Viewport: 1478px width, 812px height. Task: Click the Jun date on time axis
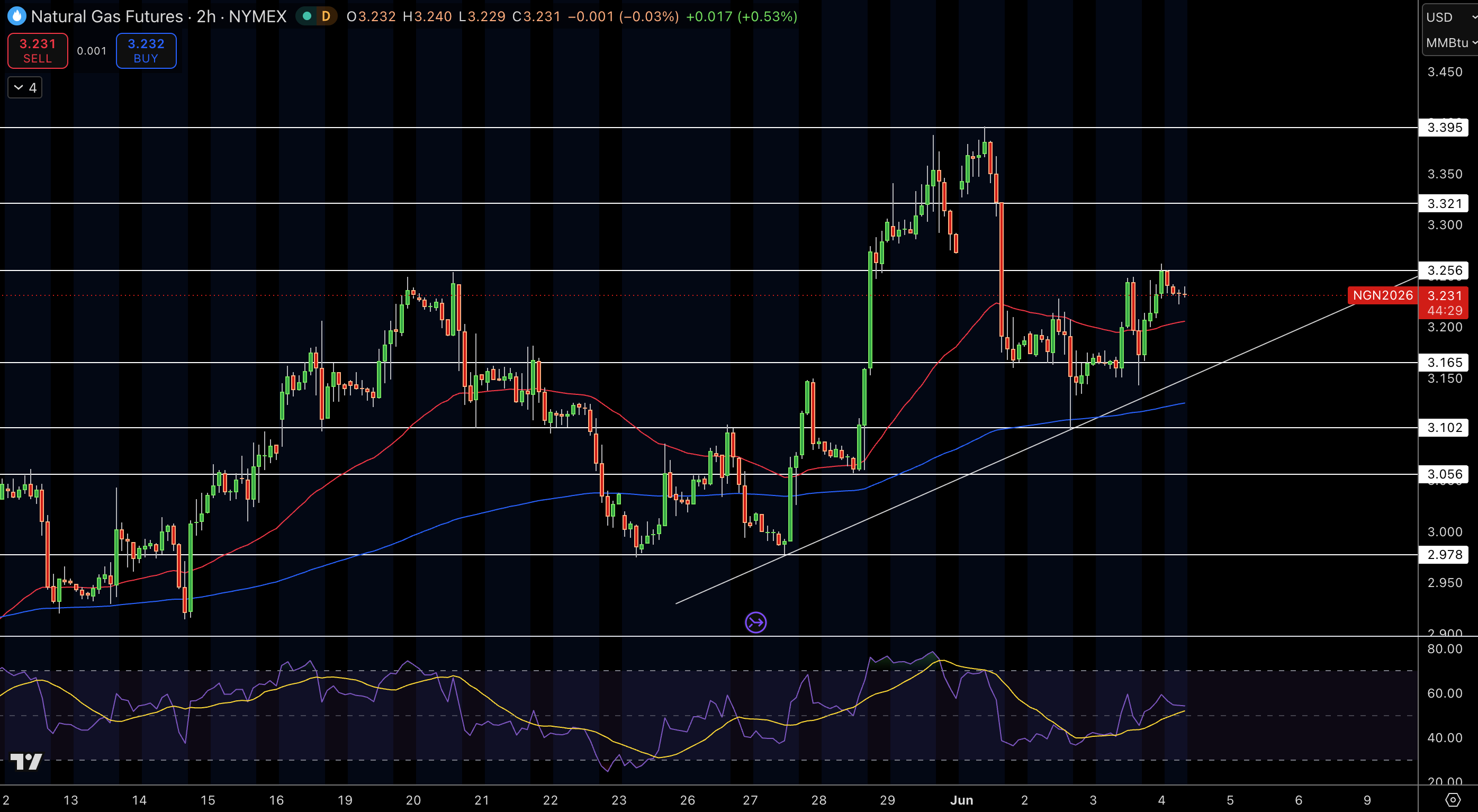962,799
